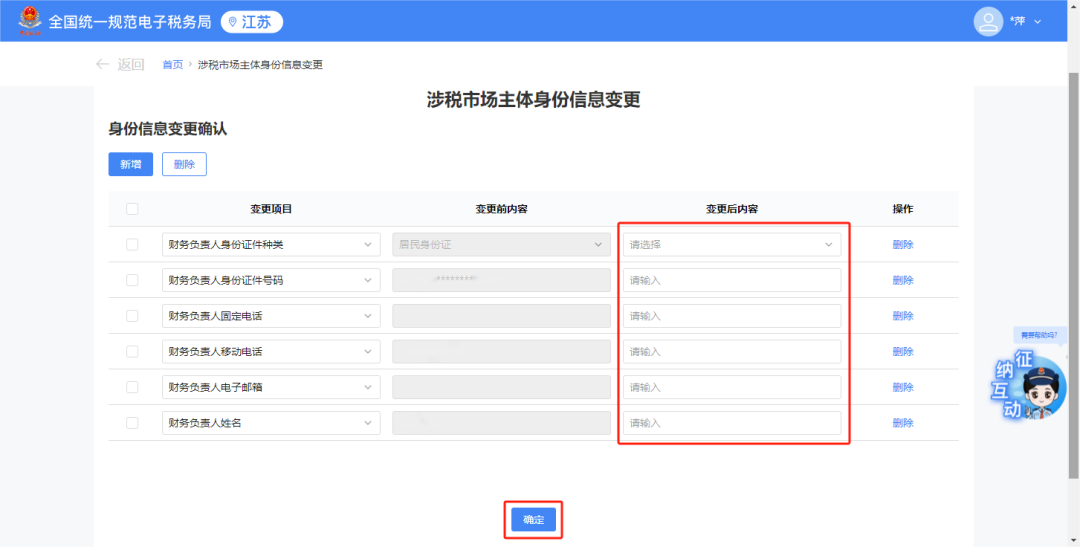
Task: Open the 财务负责人姓名 item dropdown
Action: [271, 423]
